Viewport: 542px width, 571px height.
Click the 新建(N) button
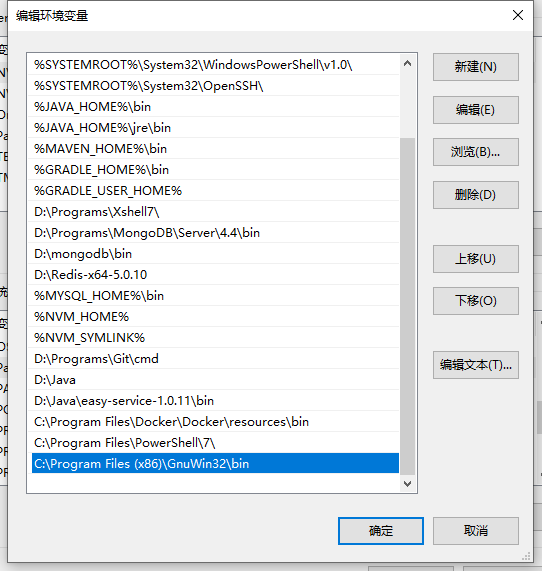point(476,67)
